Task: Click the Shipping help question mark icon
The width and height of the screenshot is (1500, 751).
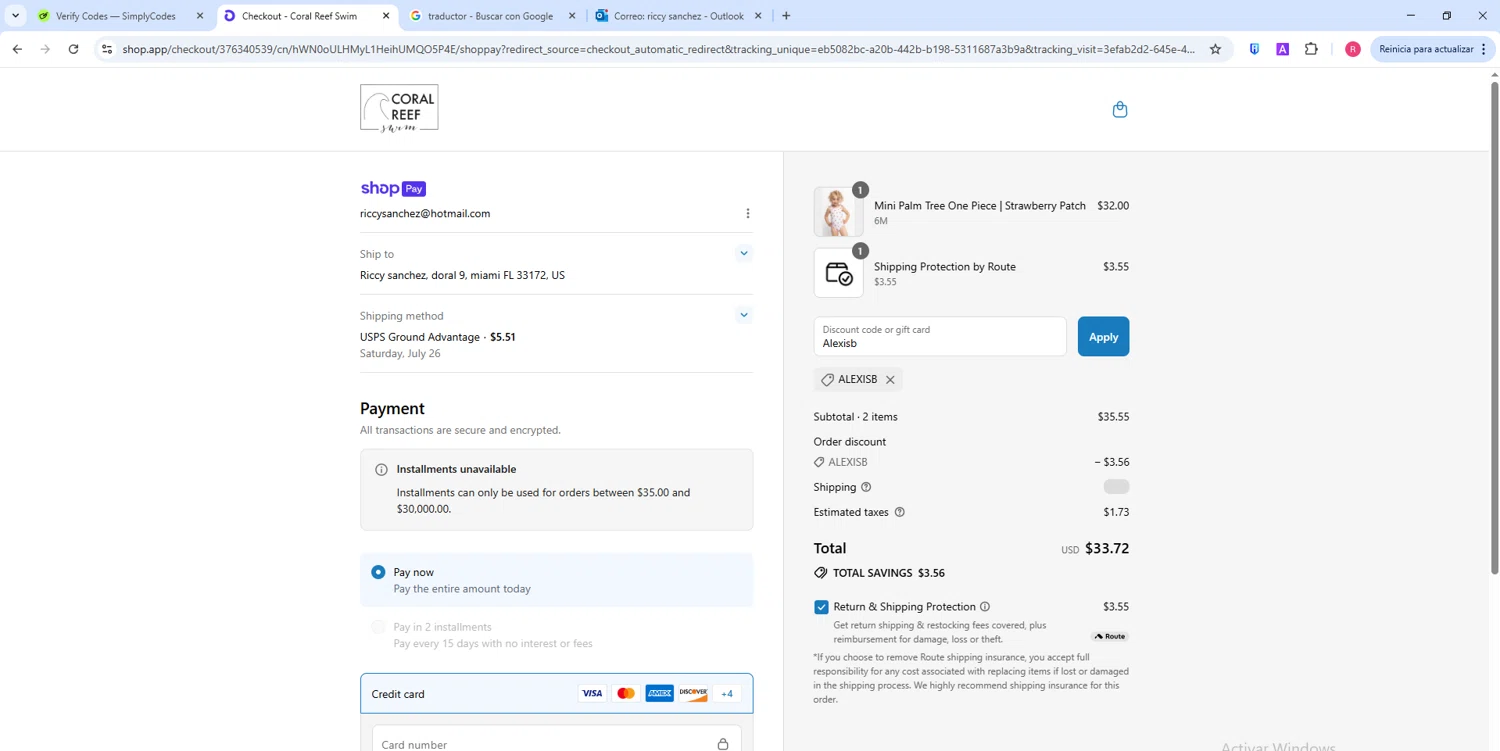Action: 866,487
